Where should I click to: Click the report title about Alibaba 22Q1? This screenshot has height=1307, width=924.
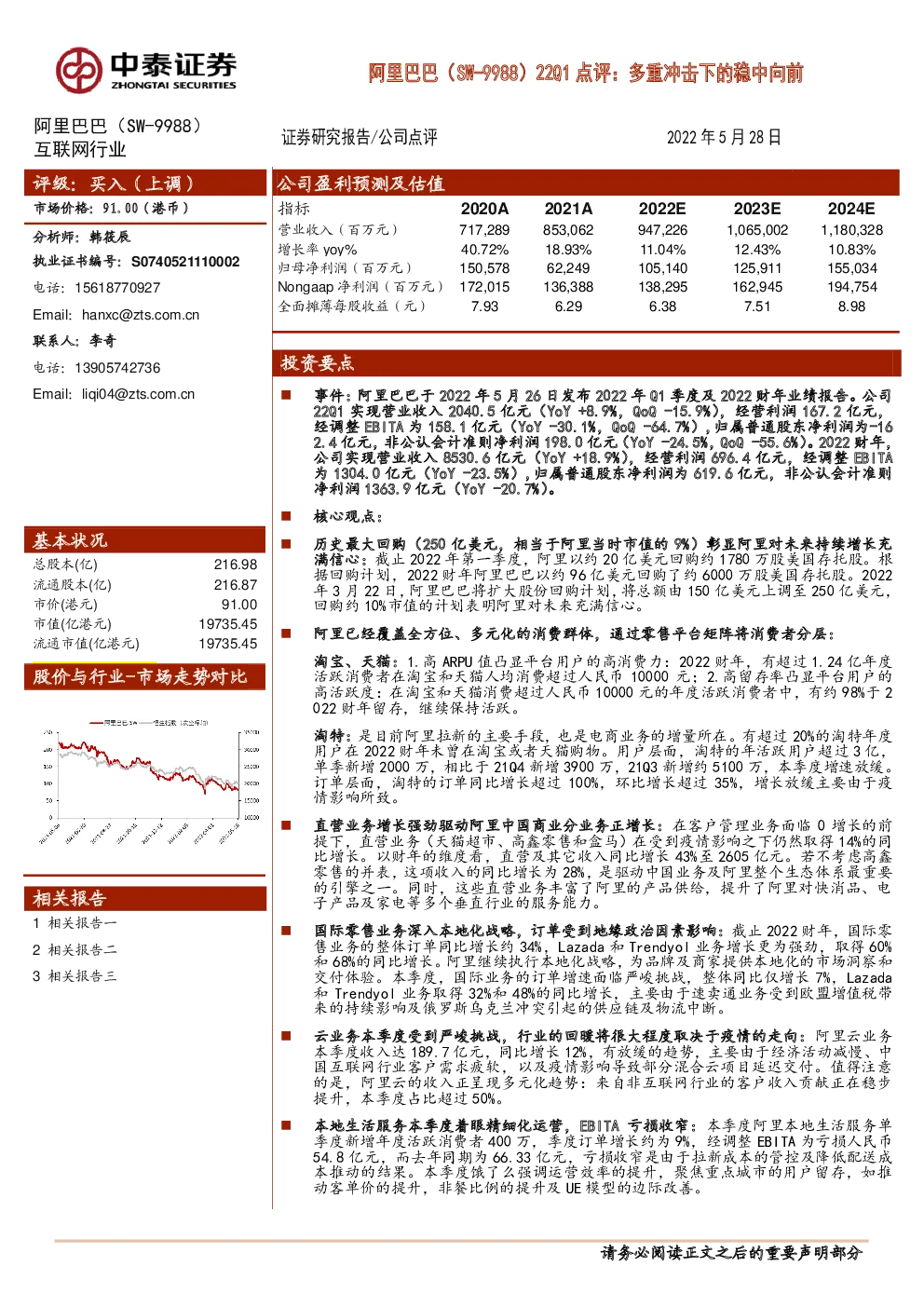point(586,73)
